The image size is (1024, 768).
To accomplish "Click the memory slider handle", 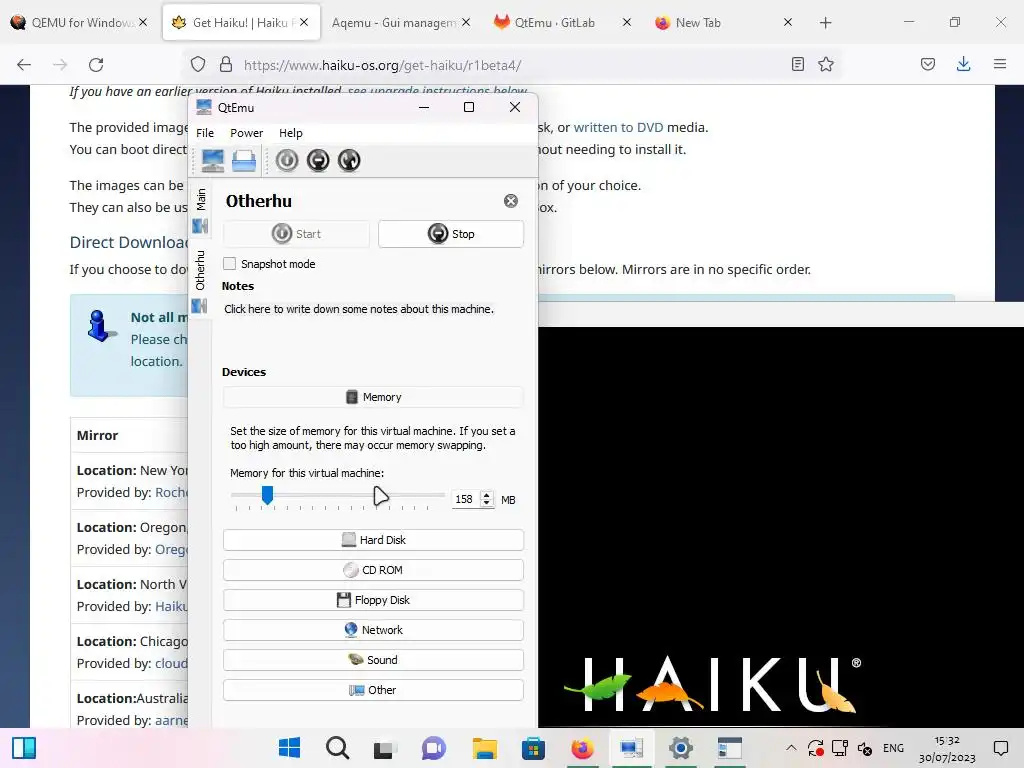I will (267, 495).
